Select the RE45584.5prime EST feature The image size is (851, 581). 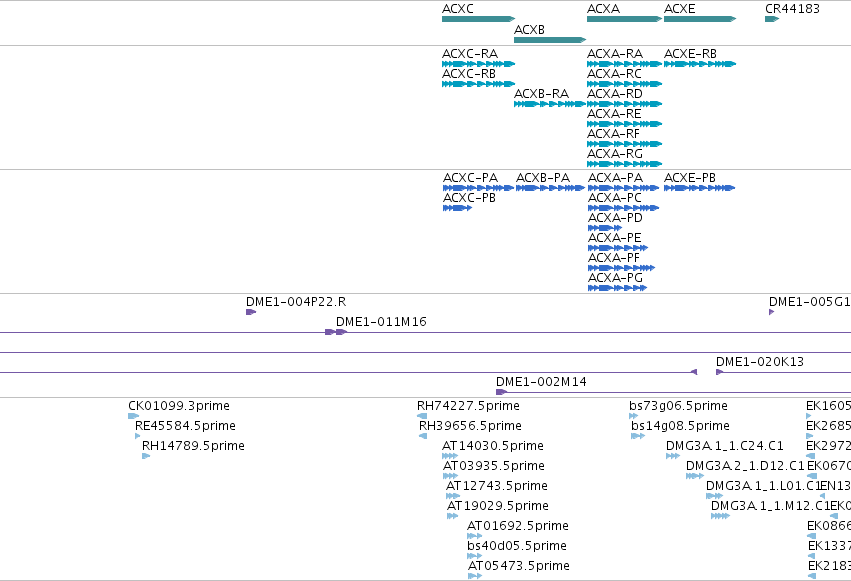click(137, 436)
